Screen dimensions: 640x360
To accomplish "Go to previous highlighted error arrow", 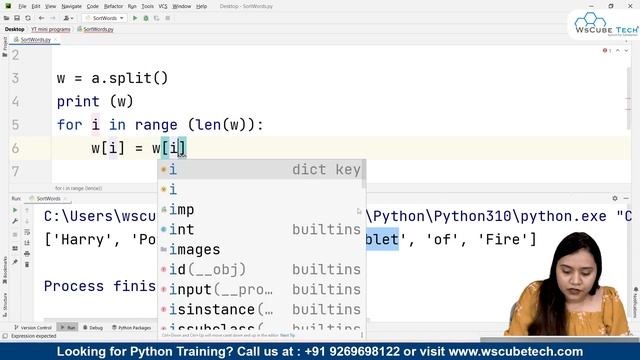I will coord(618,50).
